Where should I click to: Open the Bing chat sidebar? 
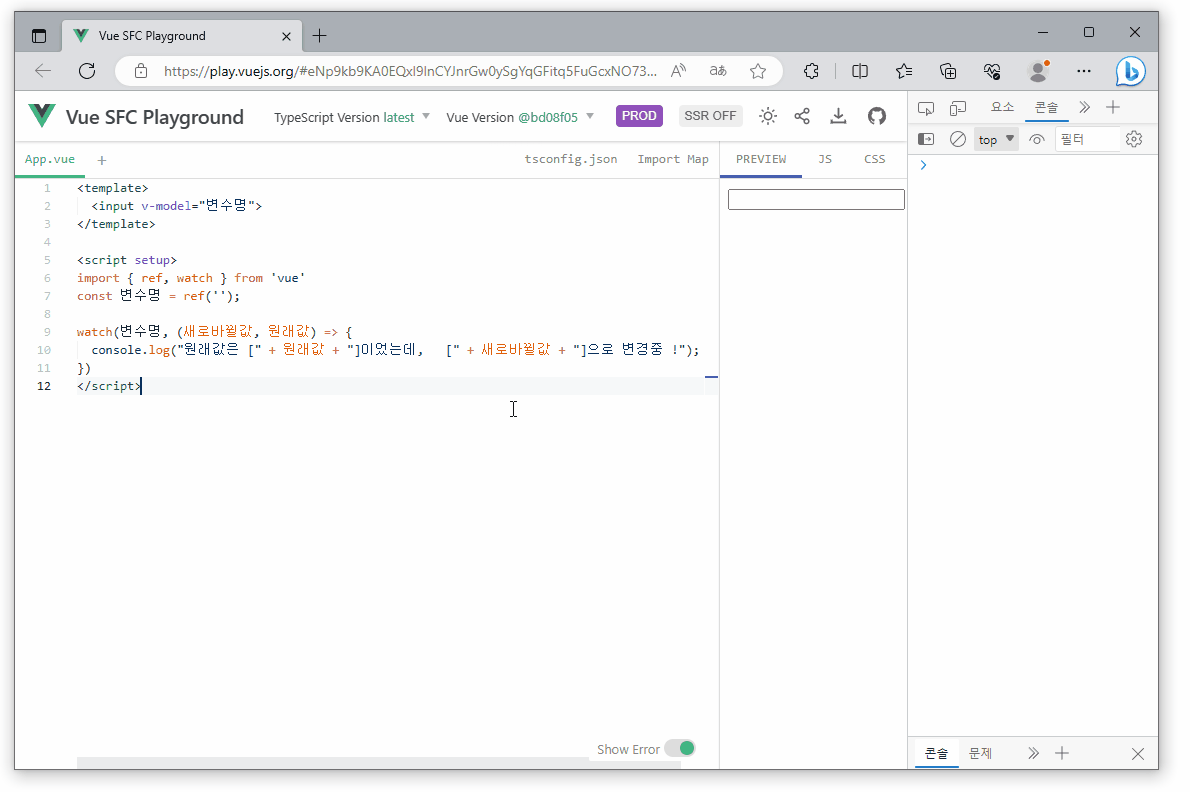[x=1130, y=72]
